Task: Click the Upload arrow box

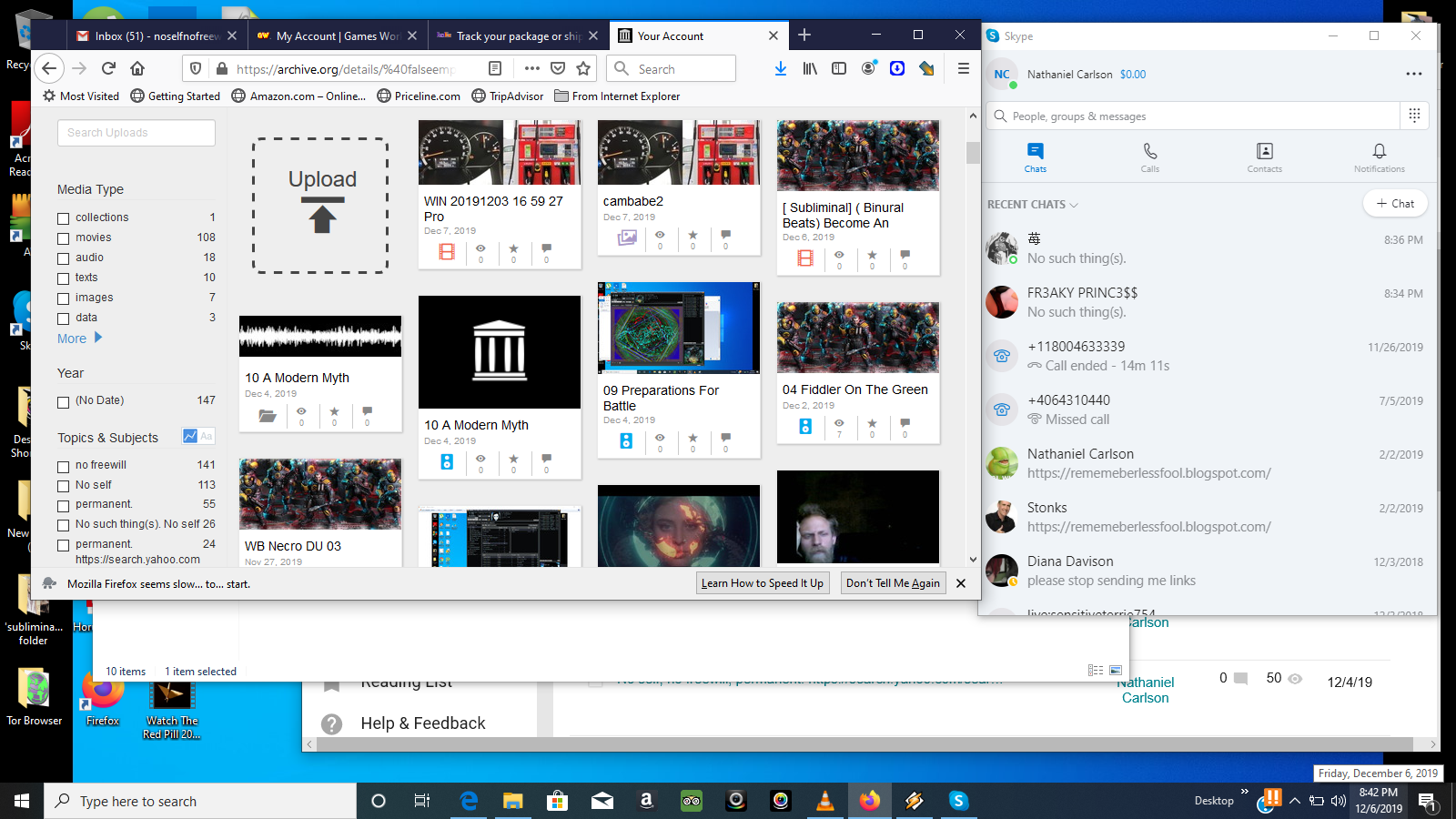Action: pos(321,206)
